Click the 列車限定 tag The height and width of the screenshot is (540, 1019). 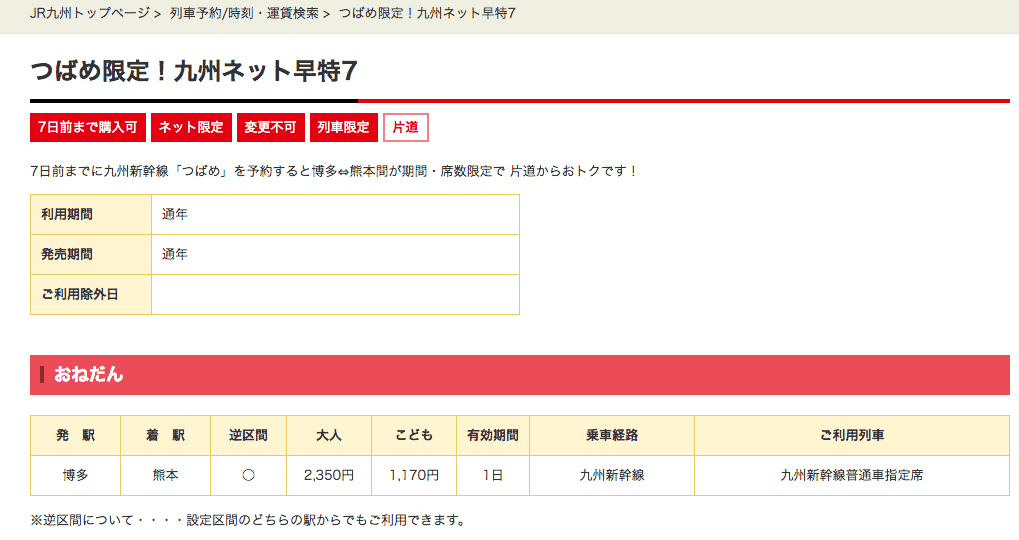343,127
